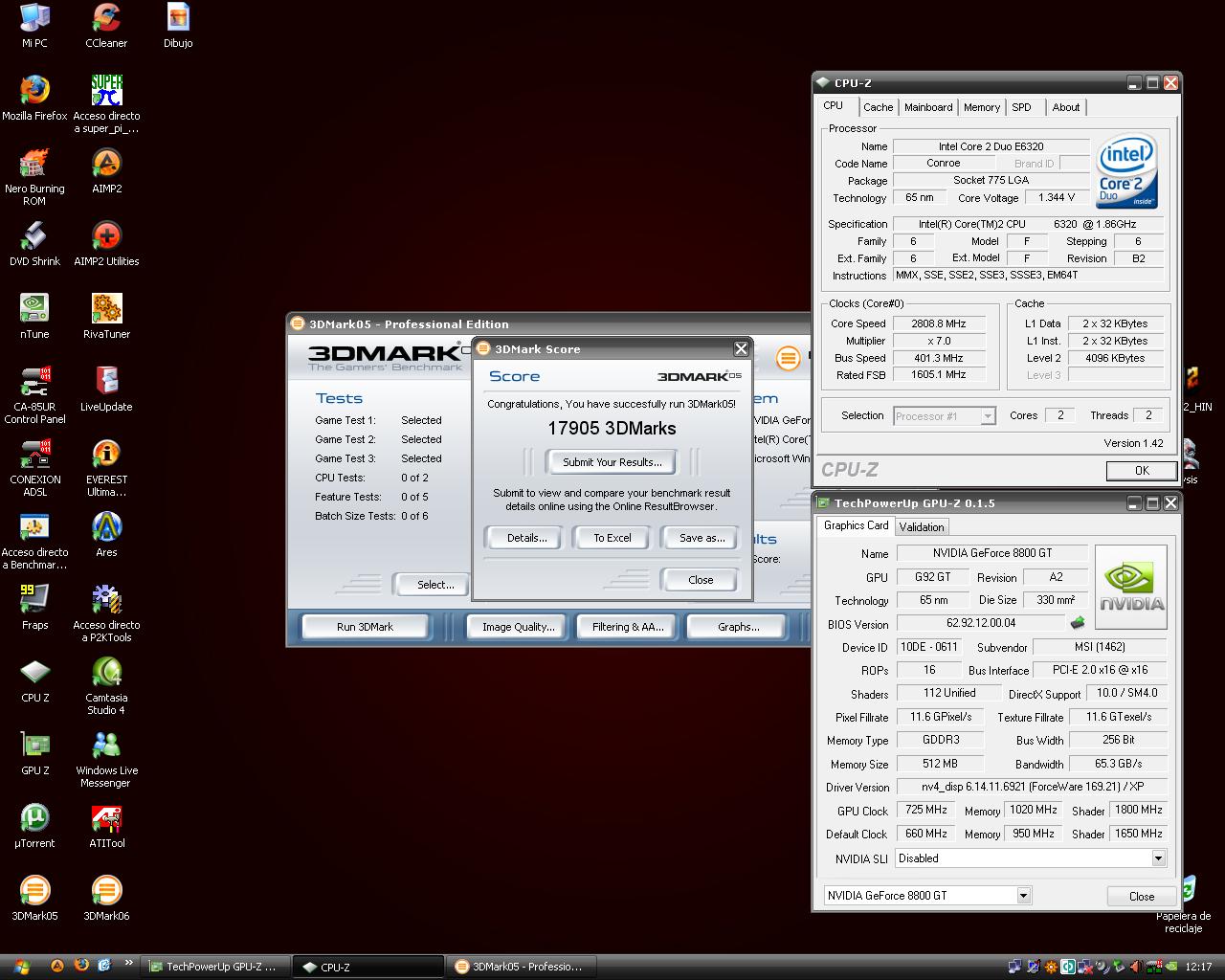Open CA-85UR Control Panel icon

click(34, 395)
